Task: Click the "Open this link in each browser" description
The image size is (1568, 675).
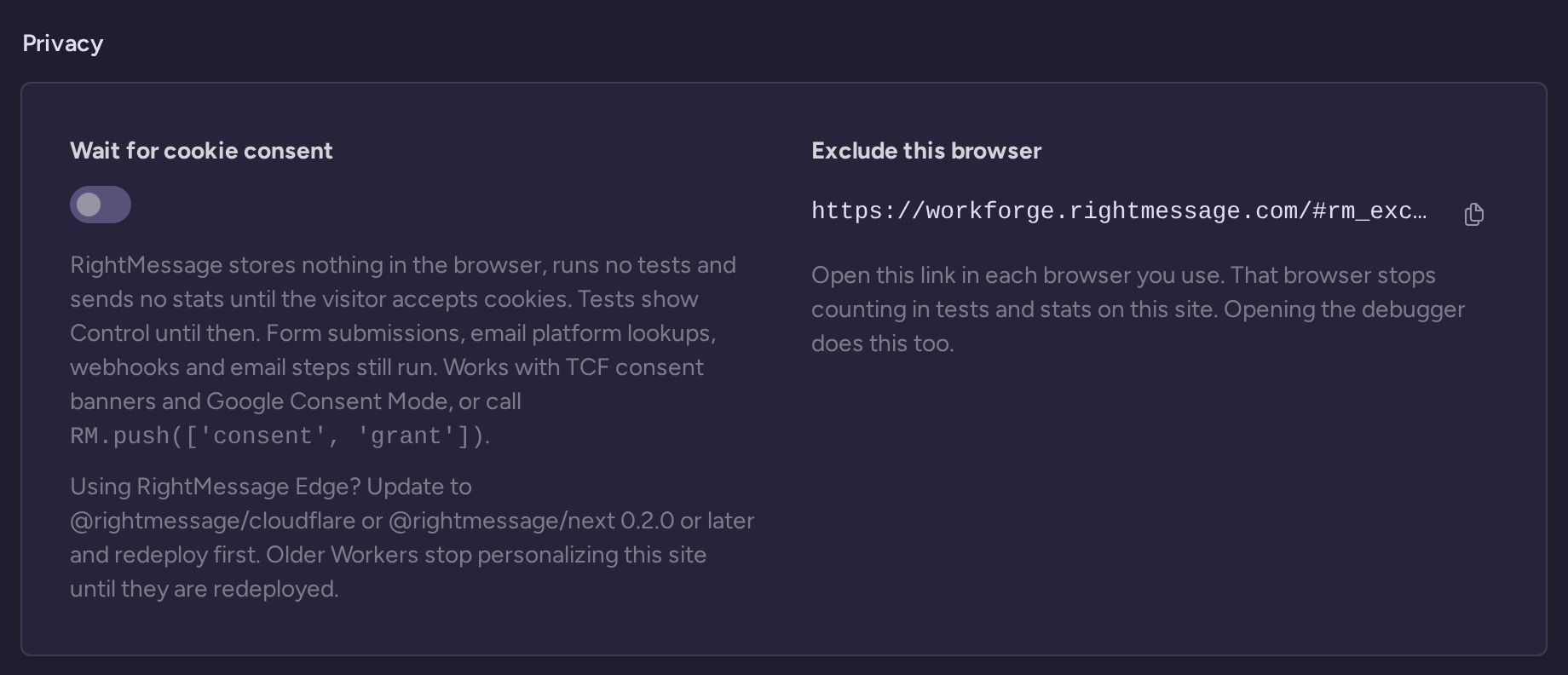Action: [1139, 309]
